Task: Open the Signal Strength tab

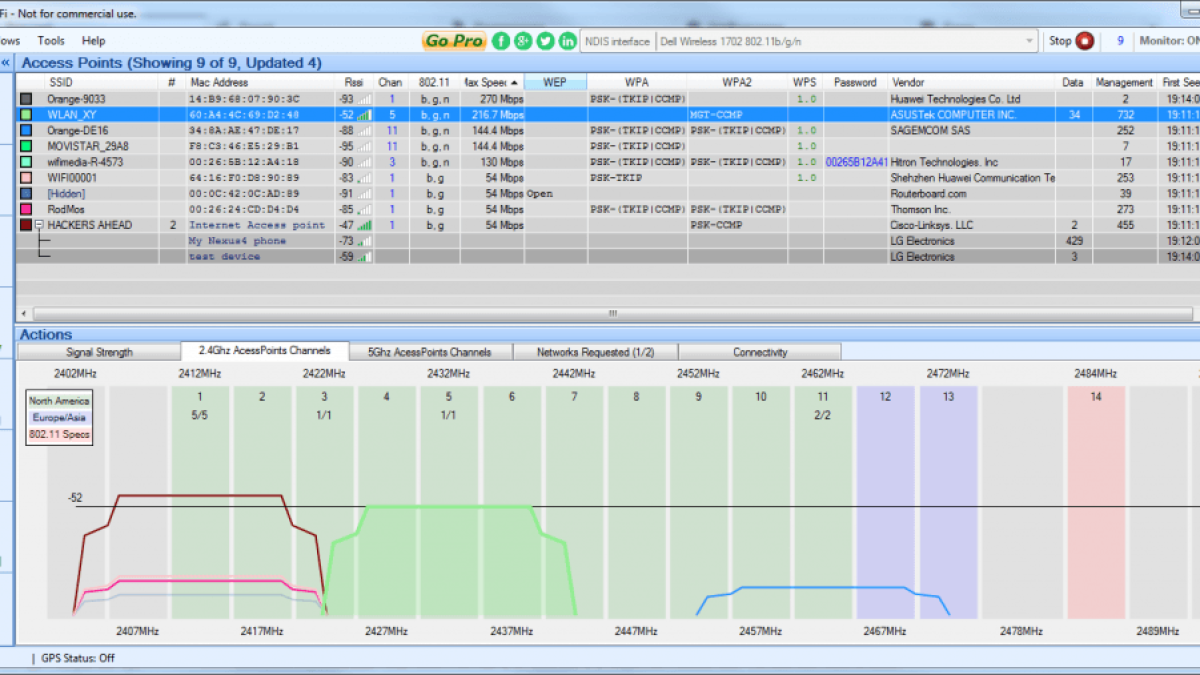Action: point(99,352)
